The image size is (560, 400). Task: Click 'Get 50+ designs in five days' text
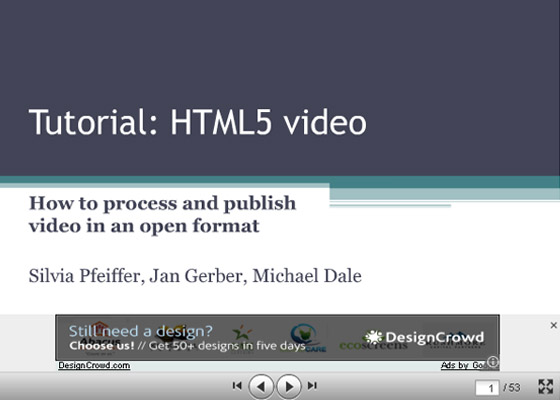[227, 346]
